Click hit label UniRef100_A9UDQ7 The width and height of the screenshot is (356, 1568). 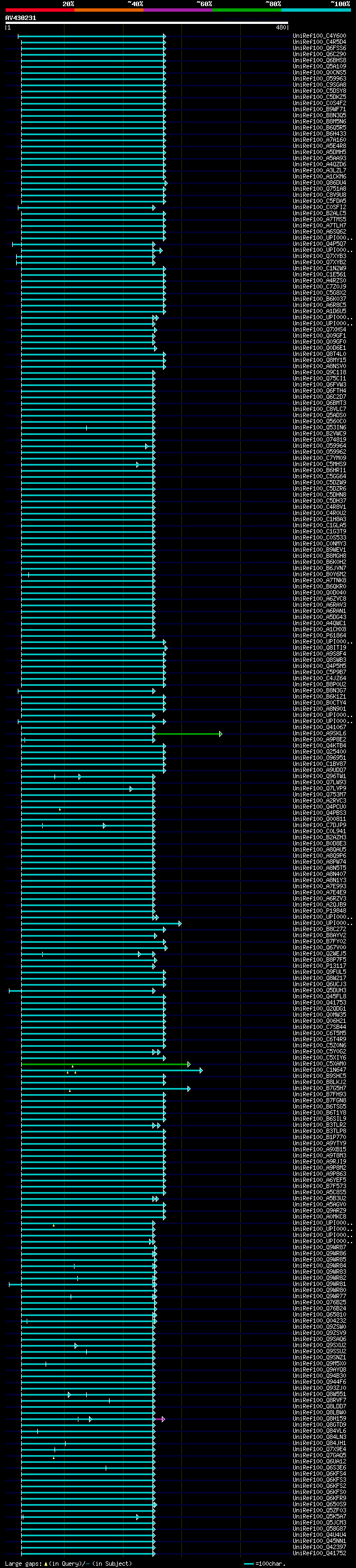click(x=319, y=770)
